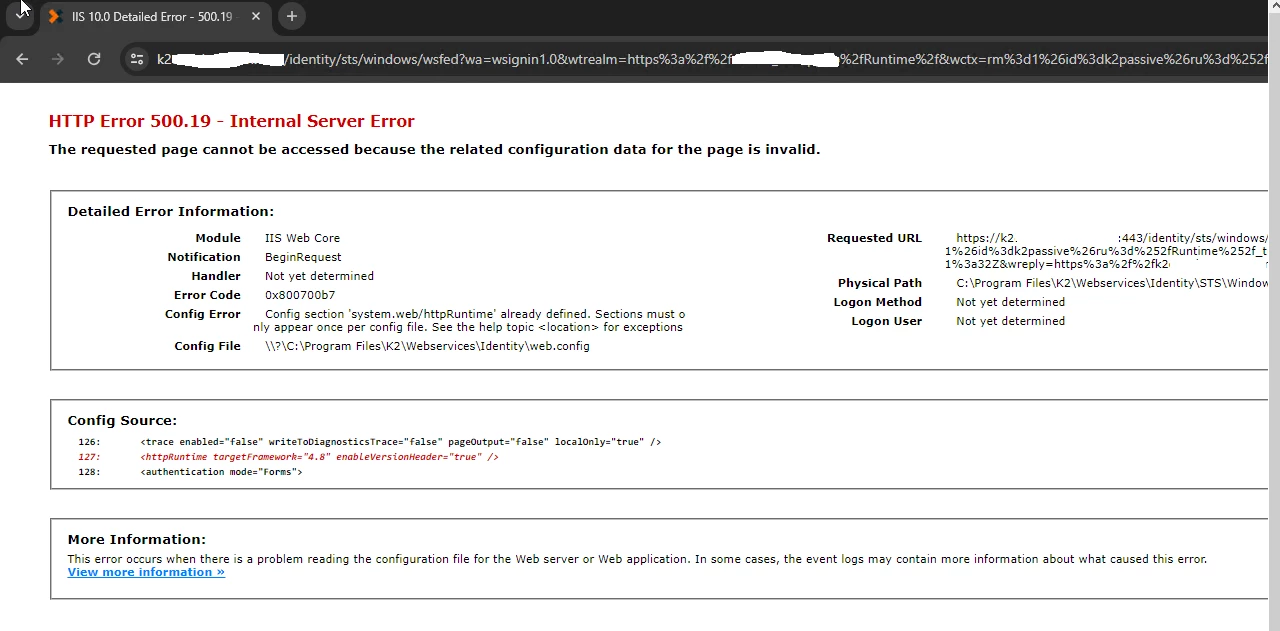Select the Config File path text

(x=426, y=345)
